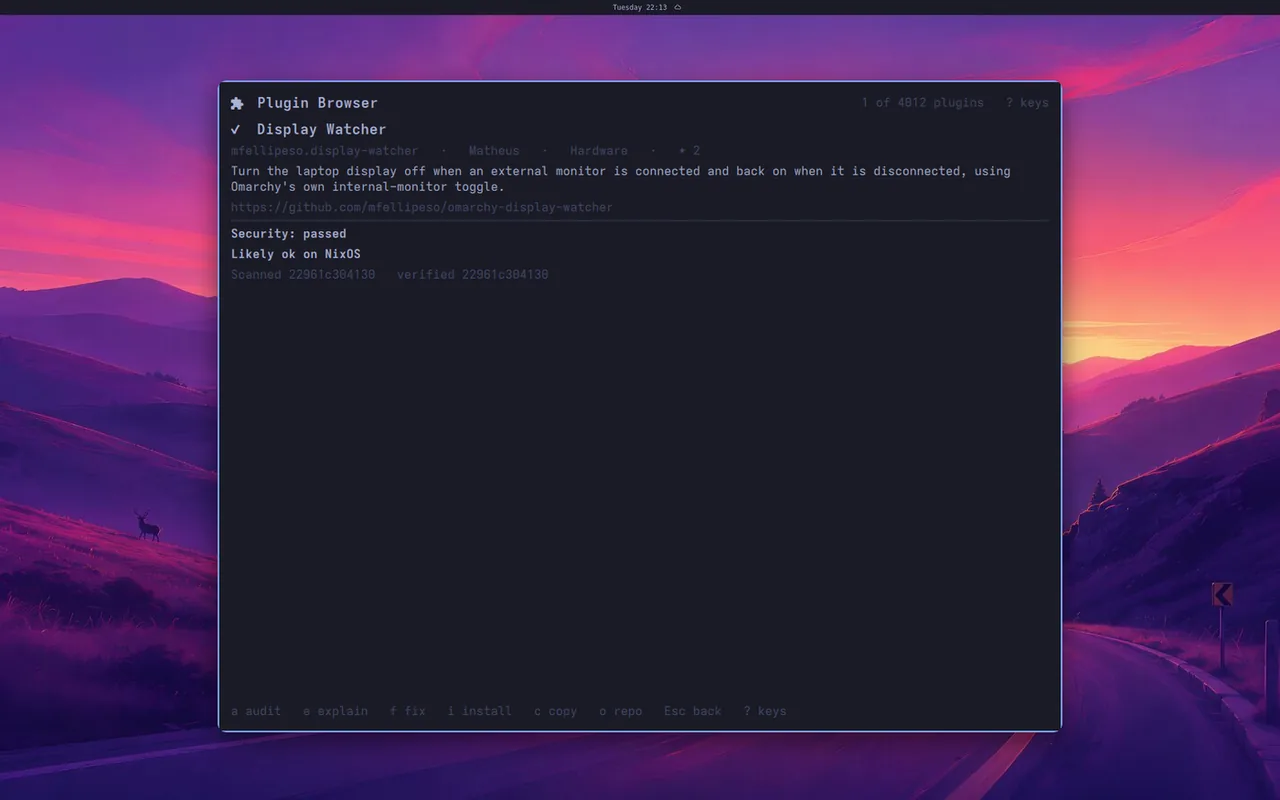Click the checkmark beside Display Watcher
Screen dimensions: 1280x800
coord(236,129)
